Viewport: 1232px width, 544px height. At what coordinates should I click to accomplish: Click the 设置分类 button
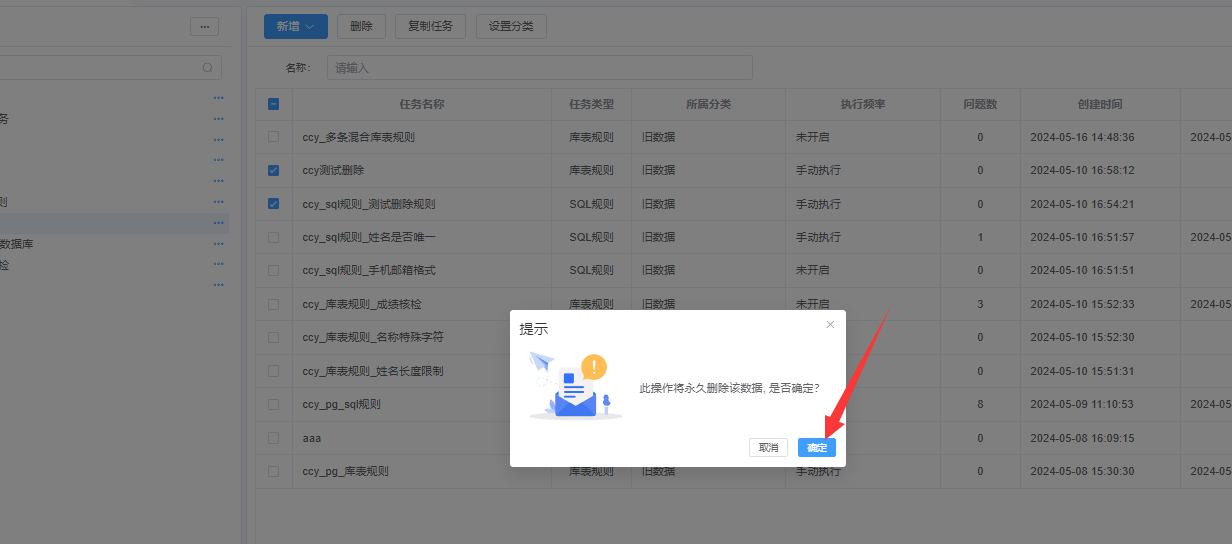tap(511, 26)
